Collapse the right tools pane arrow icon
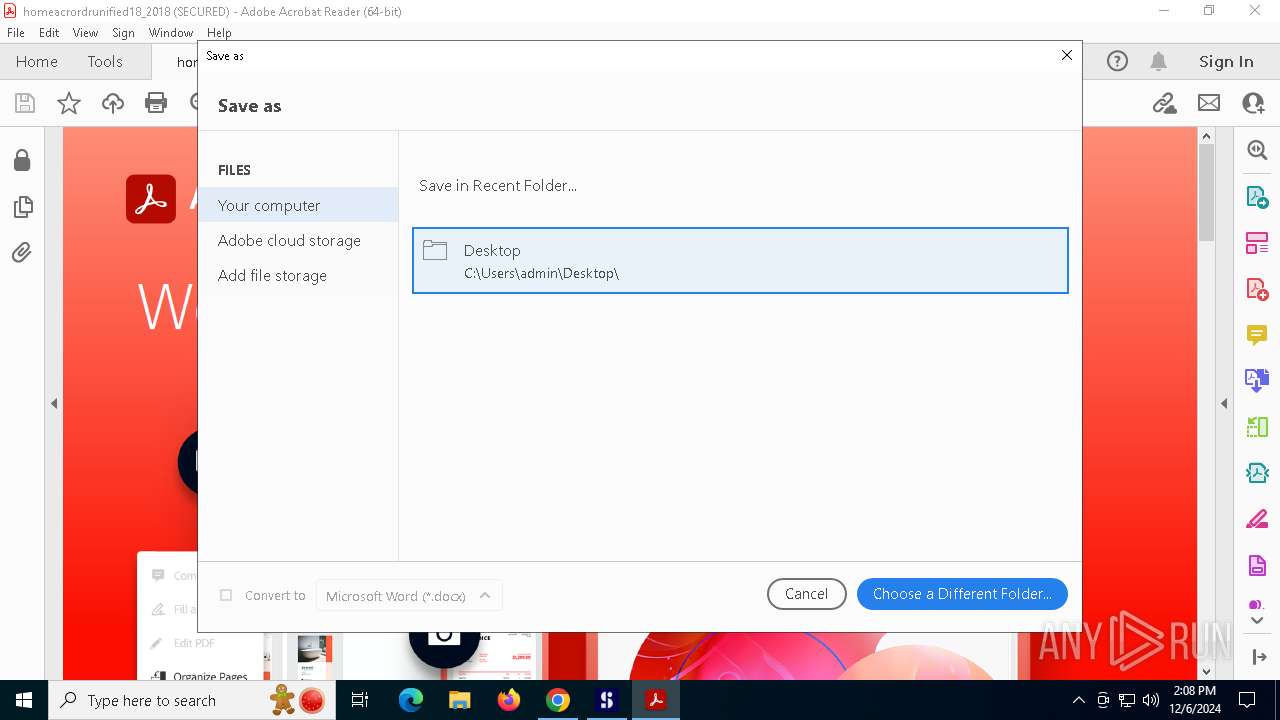 [1258, 657]
